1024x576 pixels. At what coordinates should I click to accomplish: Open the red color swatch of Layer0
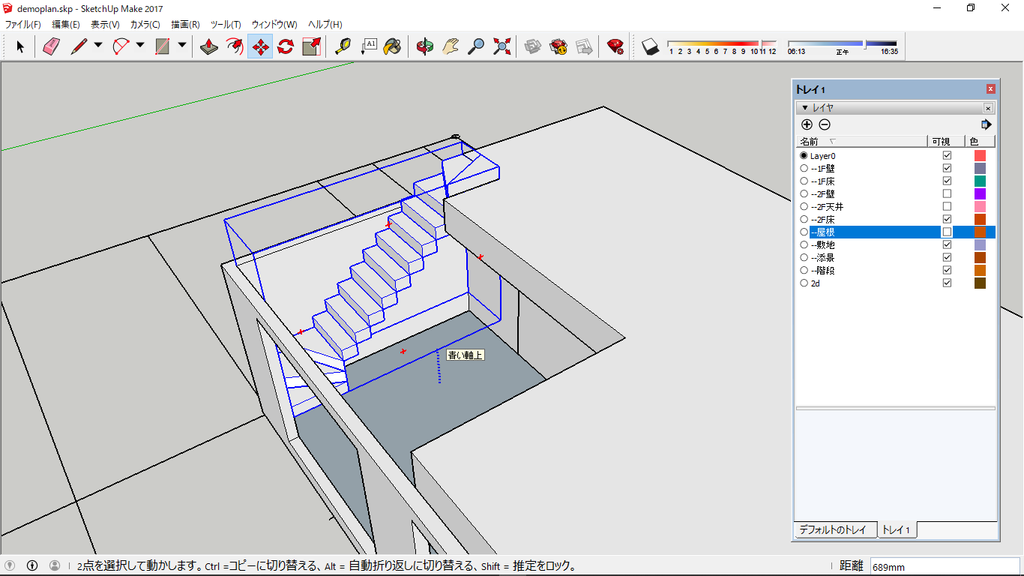[980, 155]
